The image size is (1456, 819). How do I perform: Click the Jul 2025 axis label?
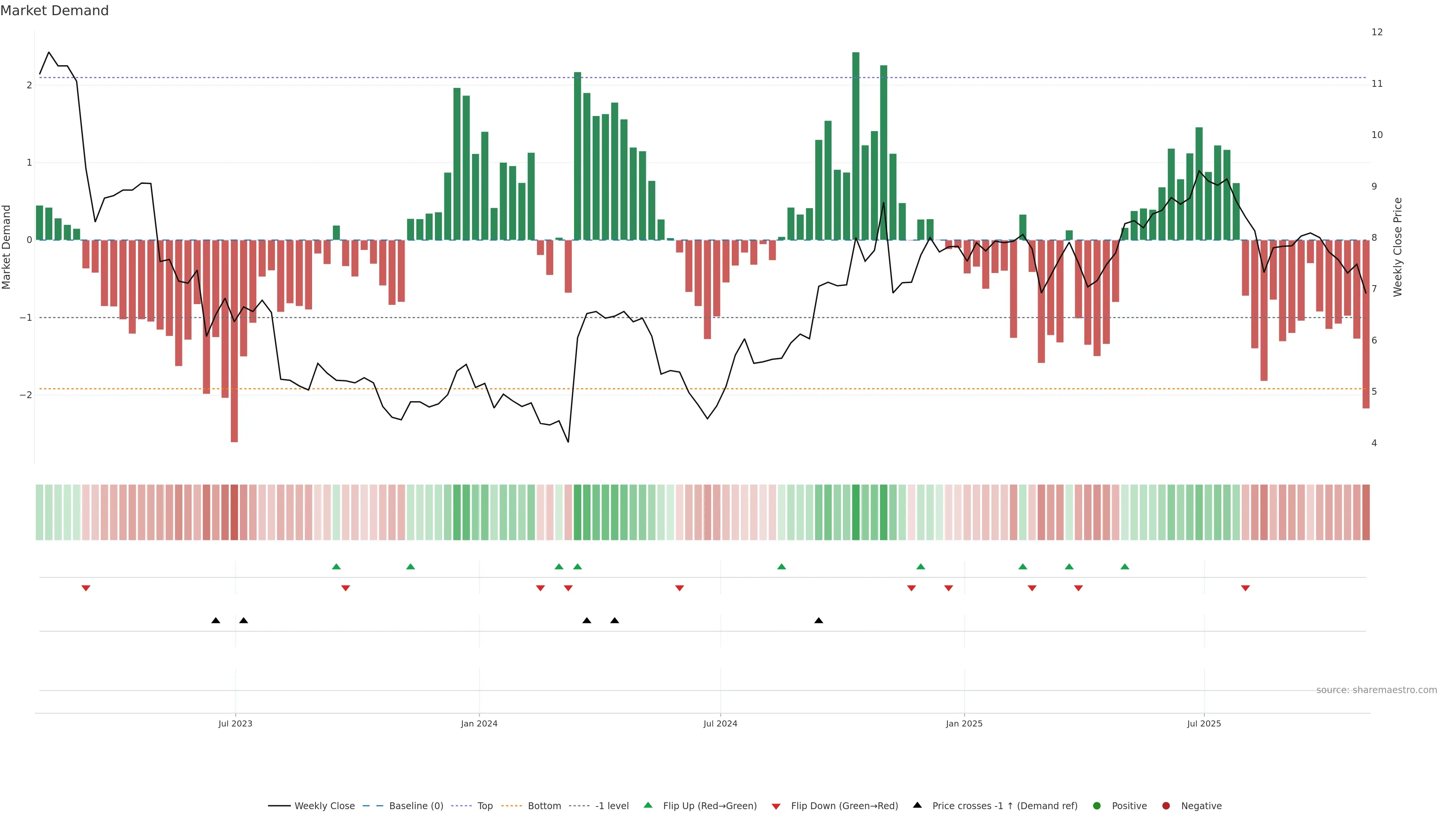[1204, 723]
